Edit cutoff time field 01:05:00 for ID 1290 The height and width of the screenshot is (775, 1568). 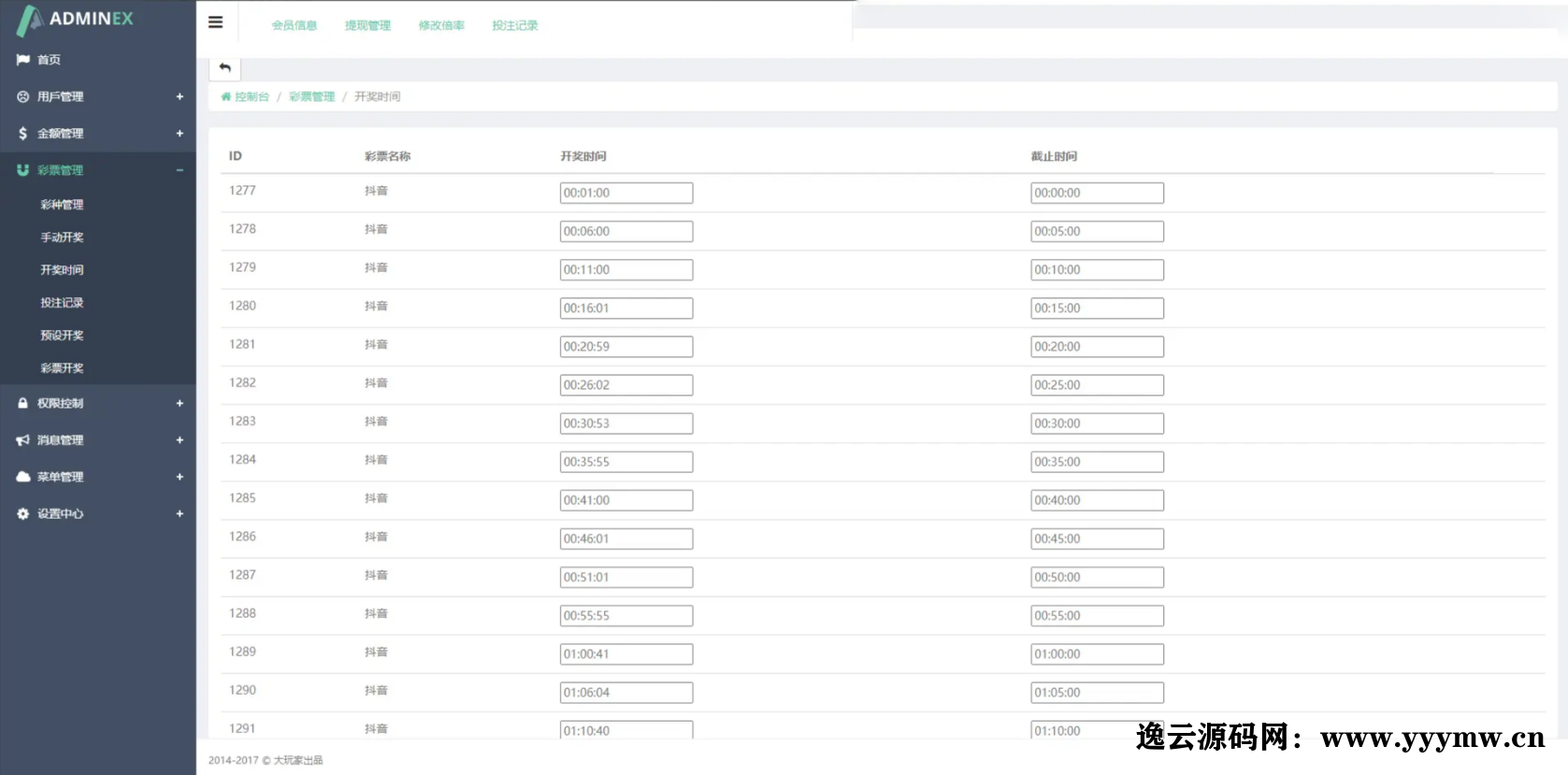[1097, 692]
